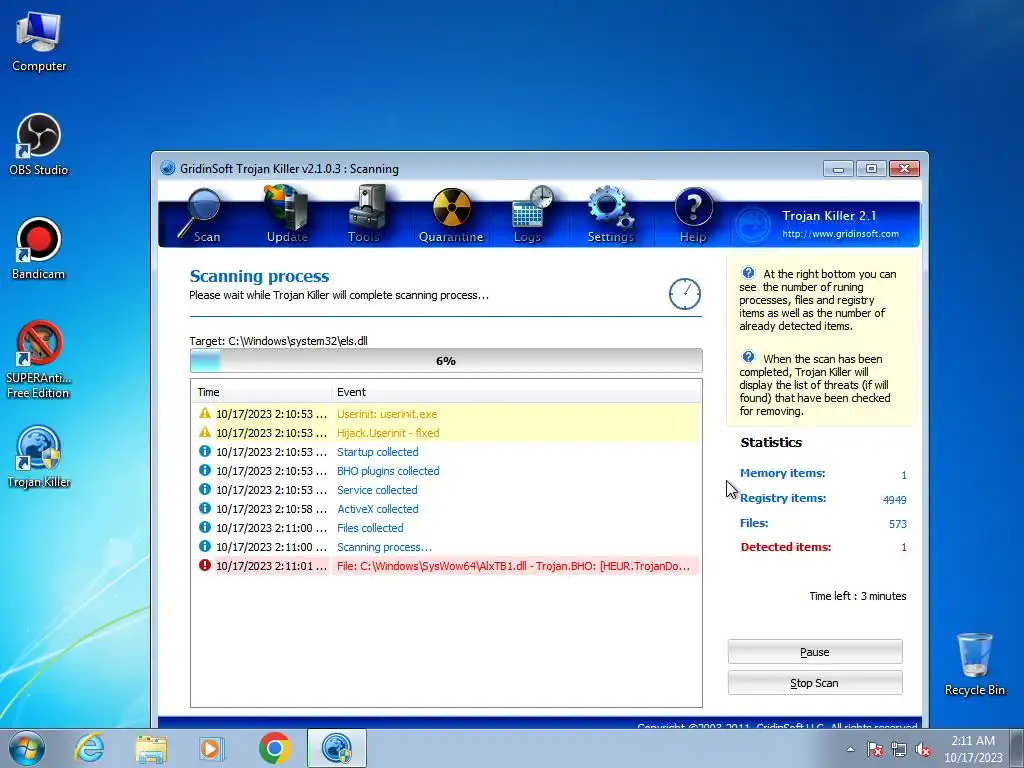The width and height of the screenshot is (1024, 768).
Task: Open the Logs calendar icon
Action: [x=530, y=215]
